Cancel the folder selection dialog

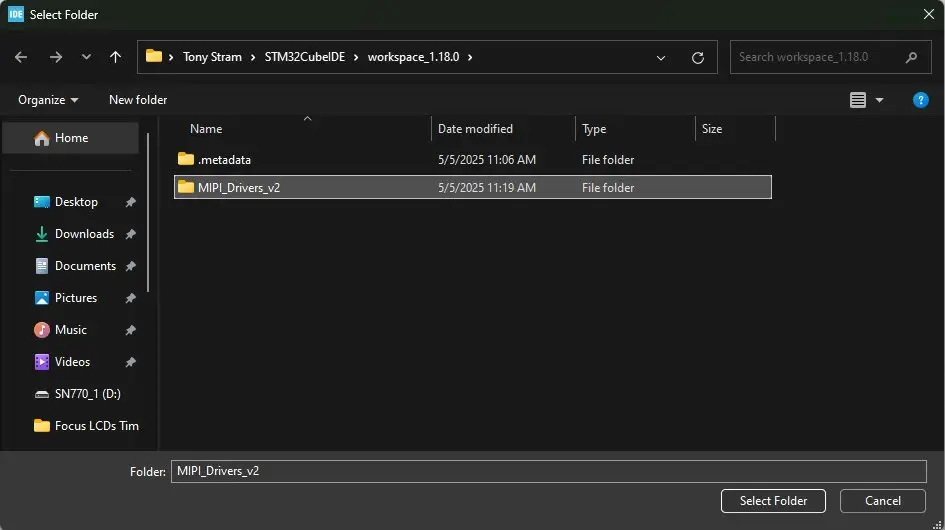[x=882, y=501]
